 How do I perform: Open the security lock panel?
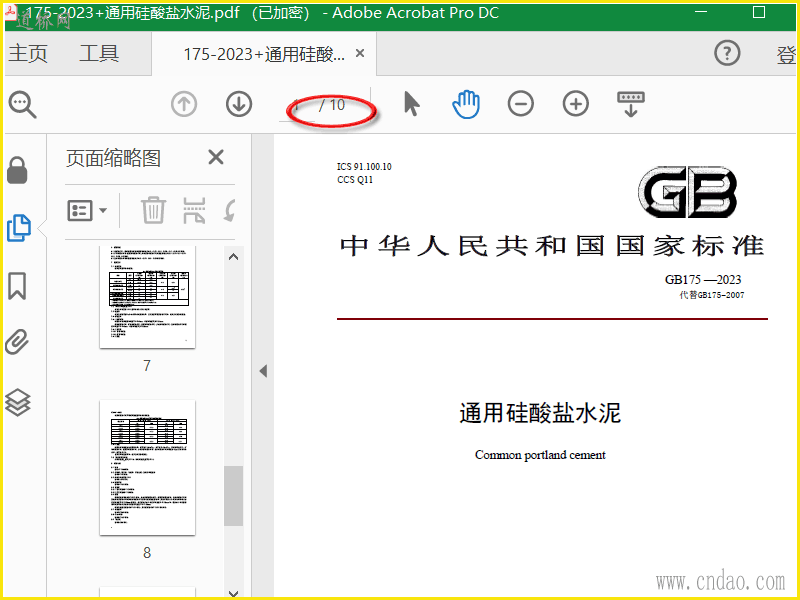coord(17,170)
